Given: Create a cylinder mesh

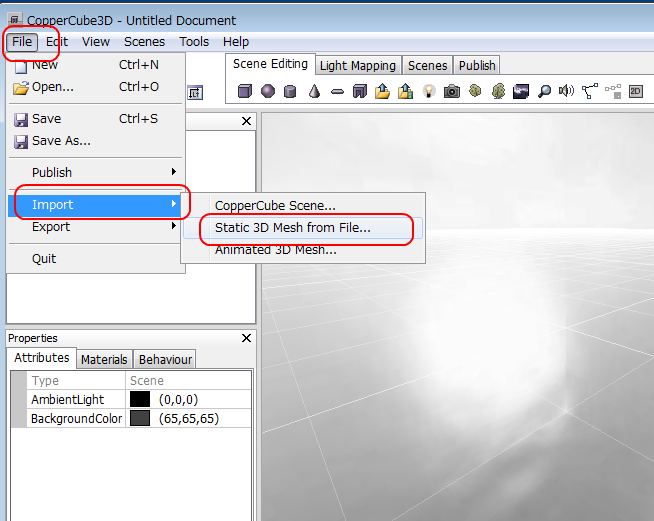Looking at the screenshot, I should pos(290,91).
